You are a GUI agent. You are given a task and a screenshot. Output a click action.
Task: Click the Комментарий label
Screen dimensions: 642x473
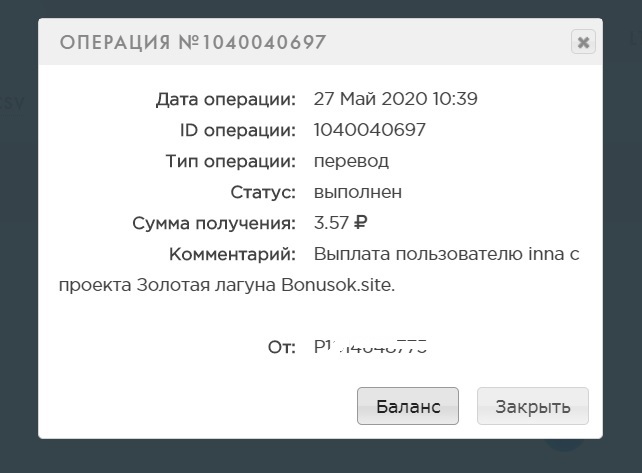click(232, 254)
